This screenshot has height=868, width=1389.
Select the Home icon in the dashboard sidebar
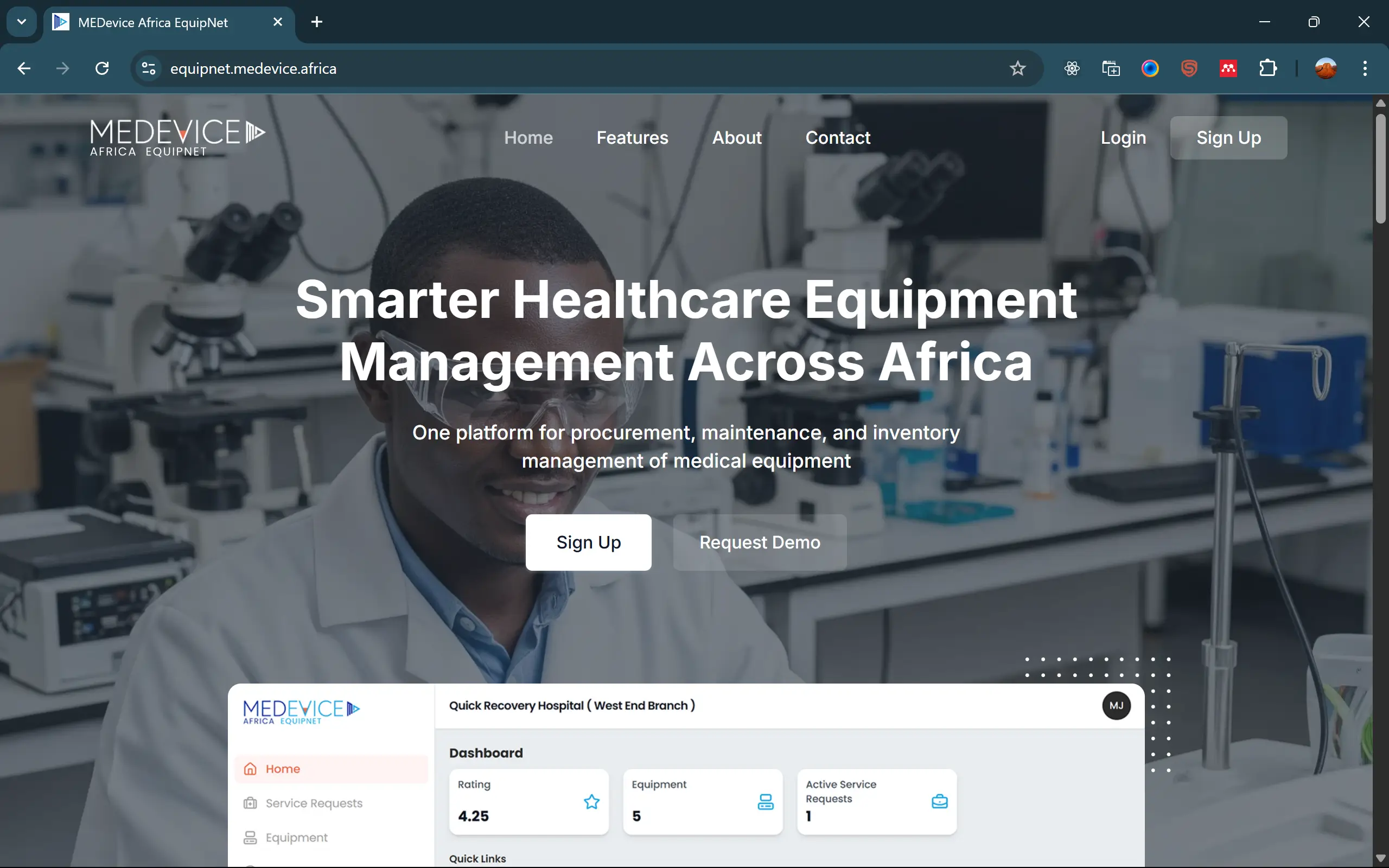pos(251,768)
